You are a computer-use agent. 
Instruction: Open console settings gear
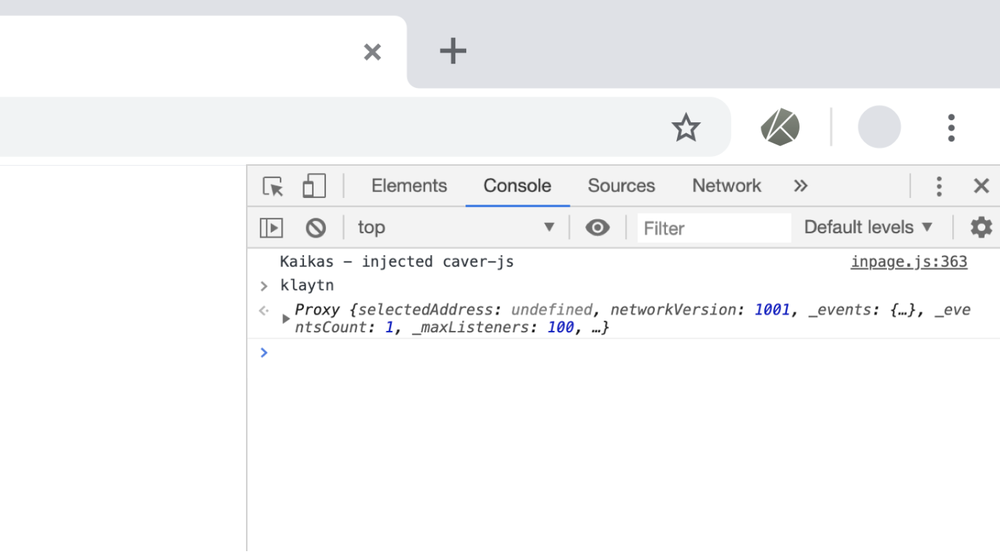[981, 228]
